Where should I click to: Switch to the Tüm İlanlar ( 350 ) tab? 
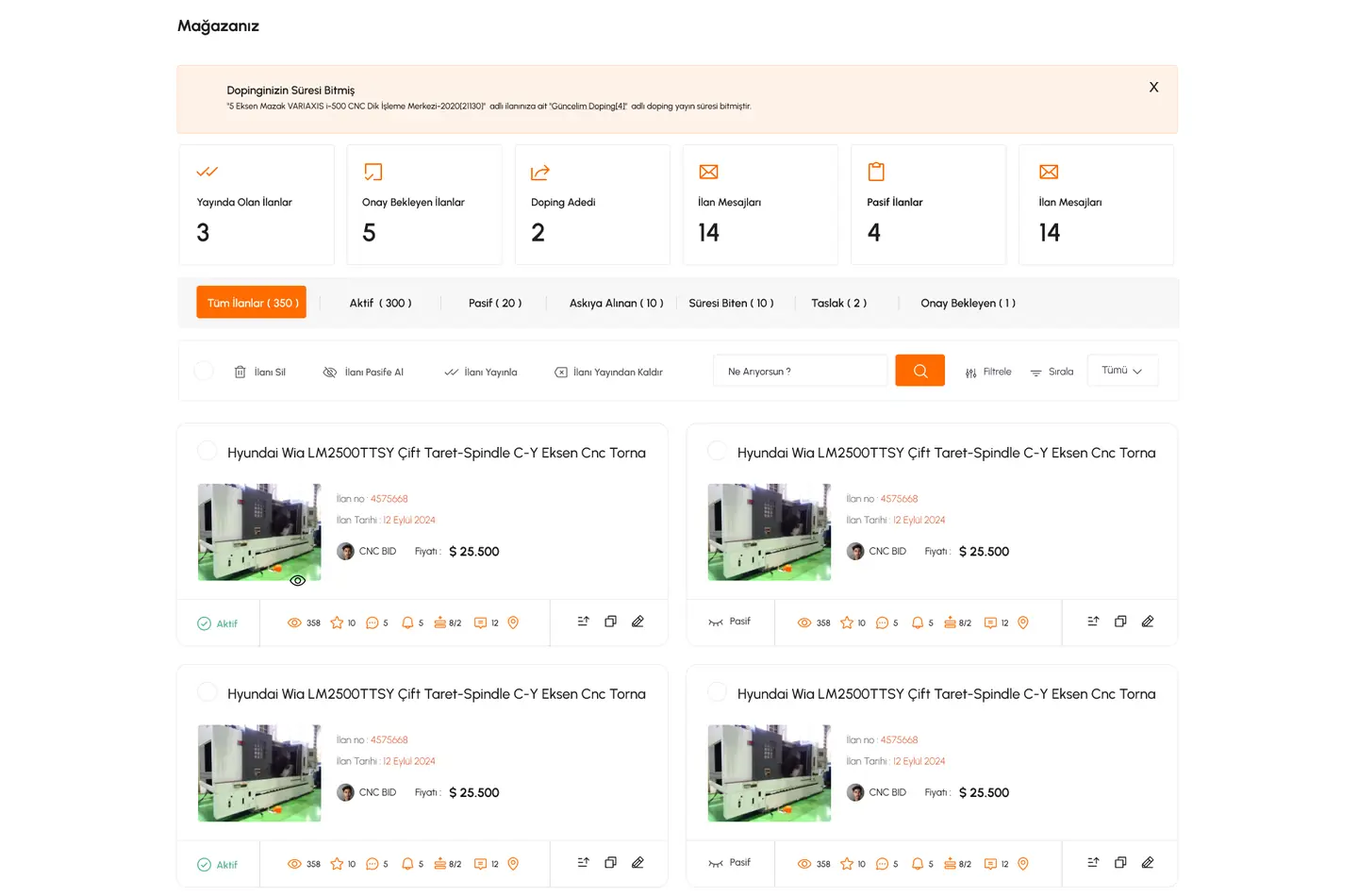pyautogui.click(x=252, y=302)
